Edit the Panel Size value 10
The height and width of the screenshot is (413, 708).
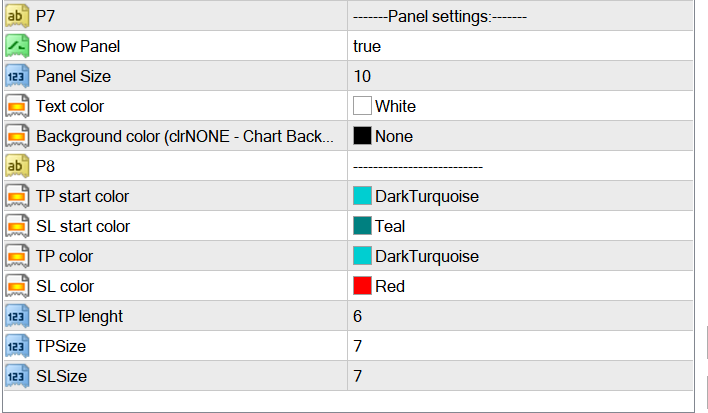click(x=520, y=76)
